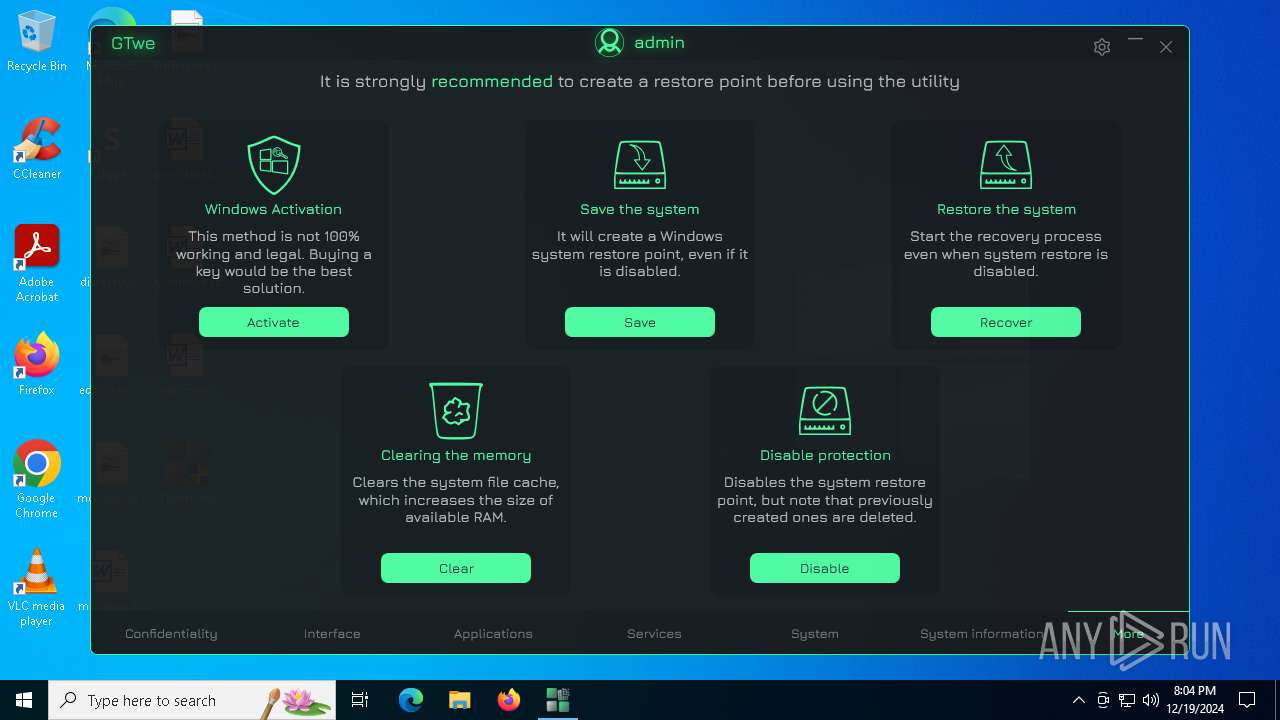Click the Windows Activation shield icon
The height and width of the screenshot is (720, 1280).
click(x=273, y=166)
